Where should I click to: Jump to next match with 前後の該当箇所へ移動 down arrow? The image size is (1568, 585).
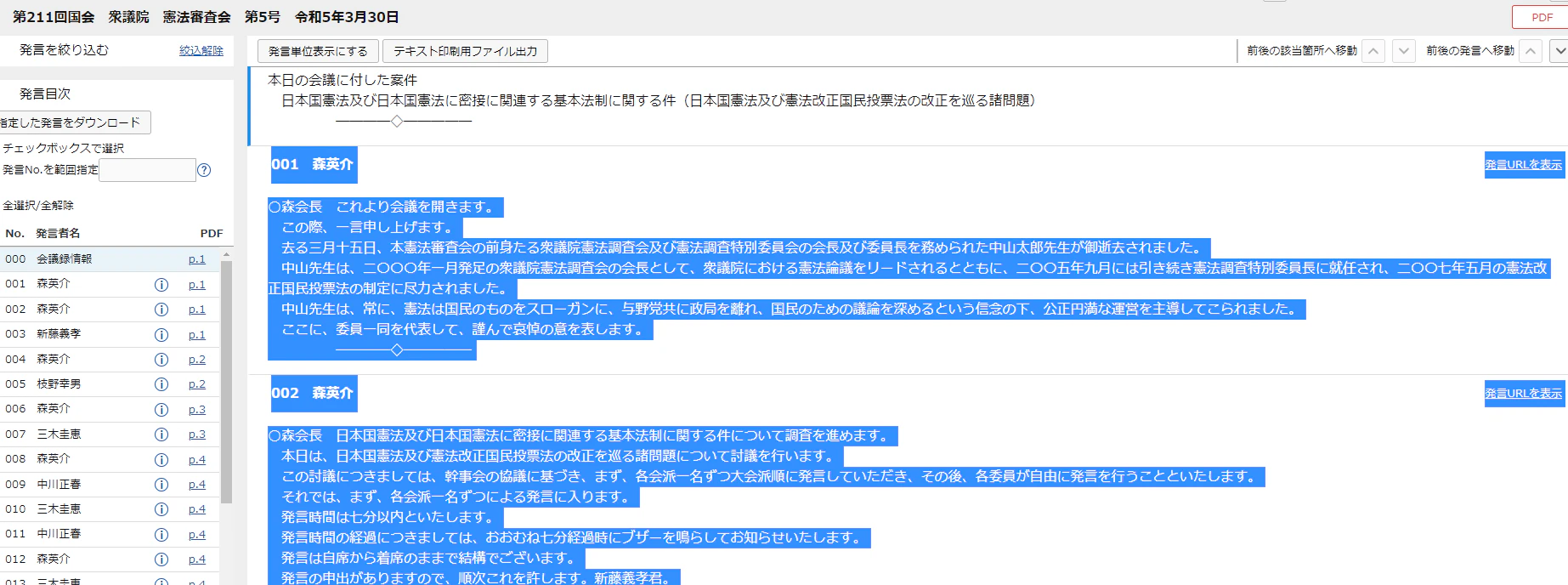tap(1404, 51)
